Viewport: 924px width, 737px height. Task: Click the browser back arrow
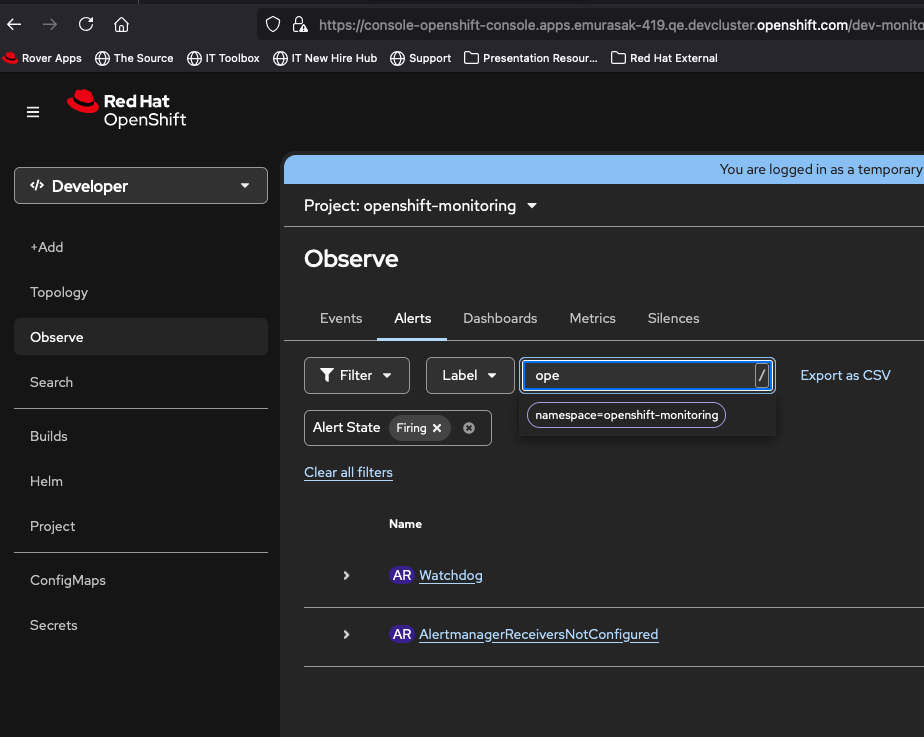point(15,24)
